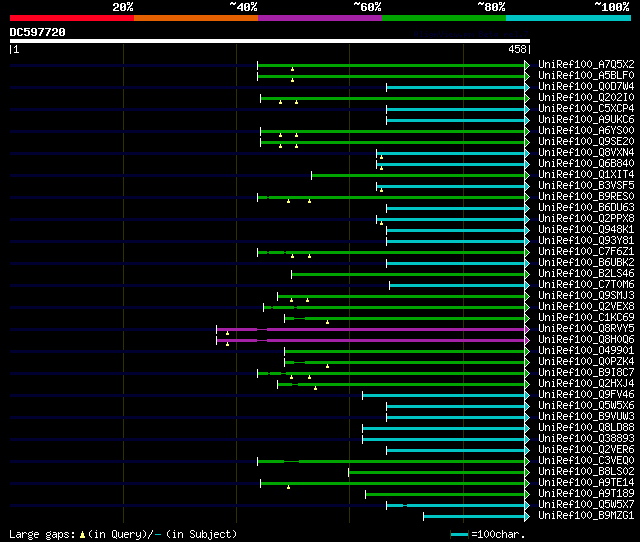The image size is (640, 542).
Task: Click the green ~80% identity color bar
Action: 444,18
